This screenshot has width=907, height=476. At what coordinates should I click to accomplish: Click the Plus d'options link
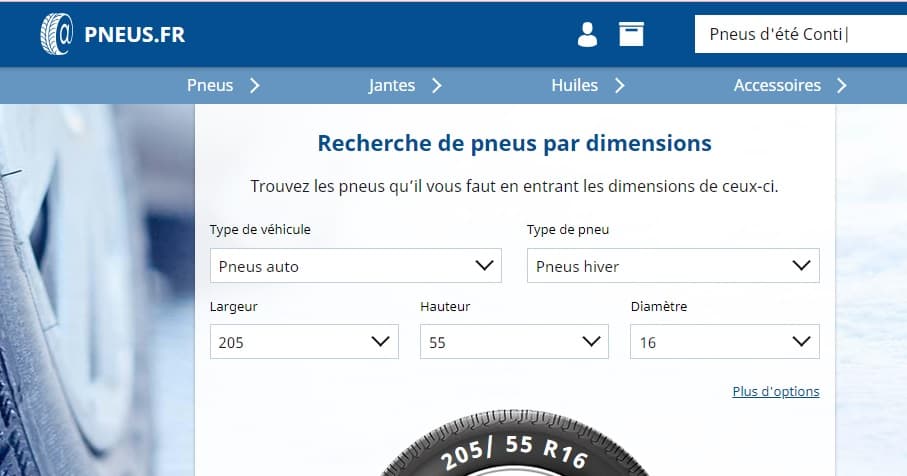[x=775, y=391]
